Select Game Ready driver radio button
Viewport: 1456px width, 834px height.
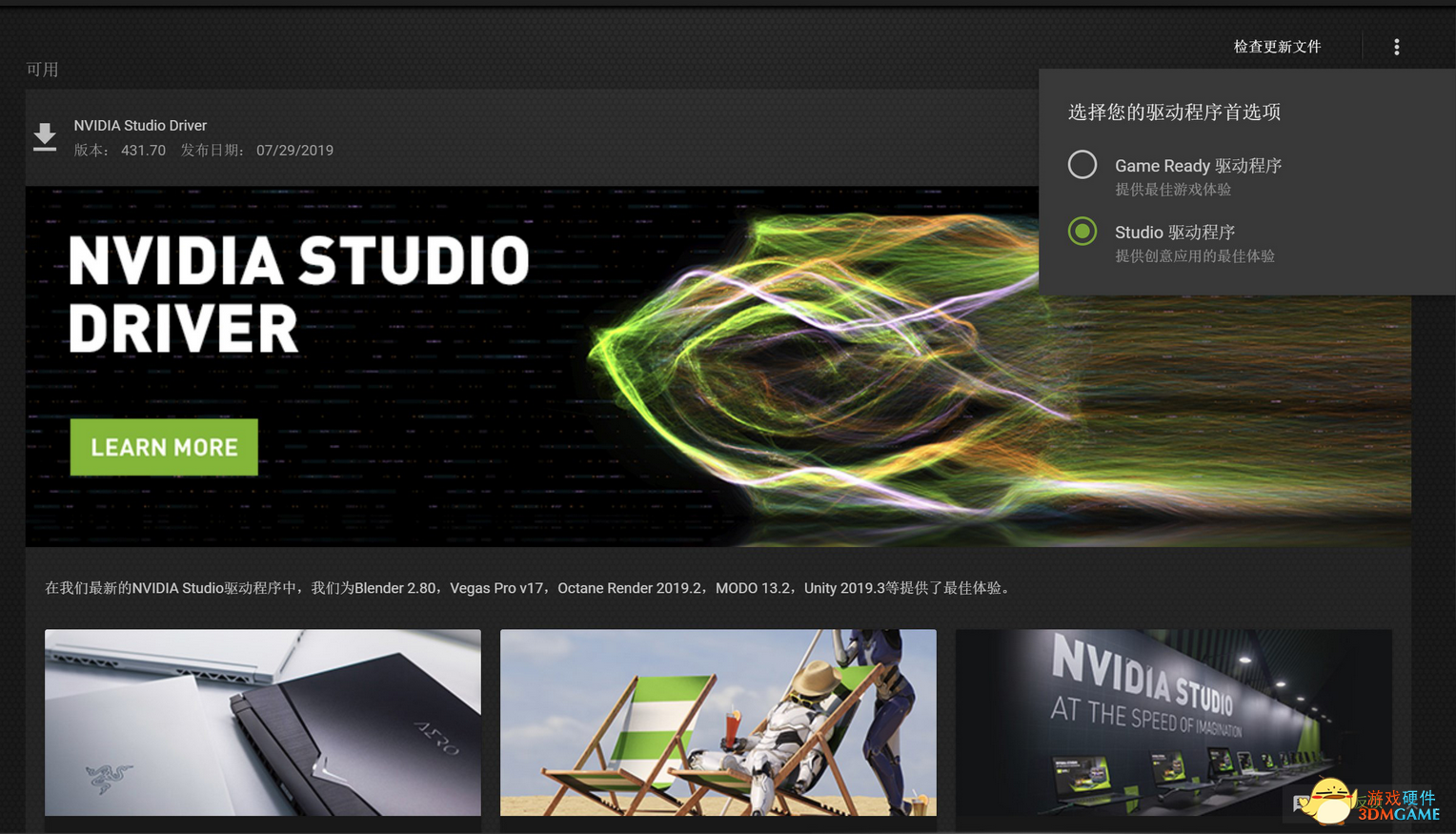click(1082, 165)
